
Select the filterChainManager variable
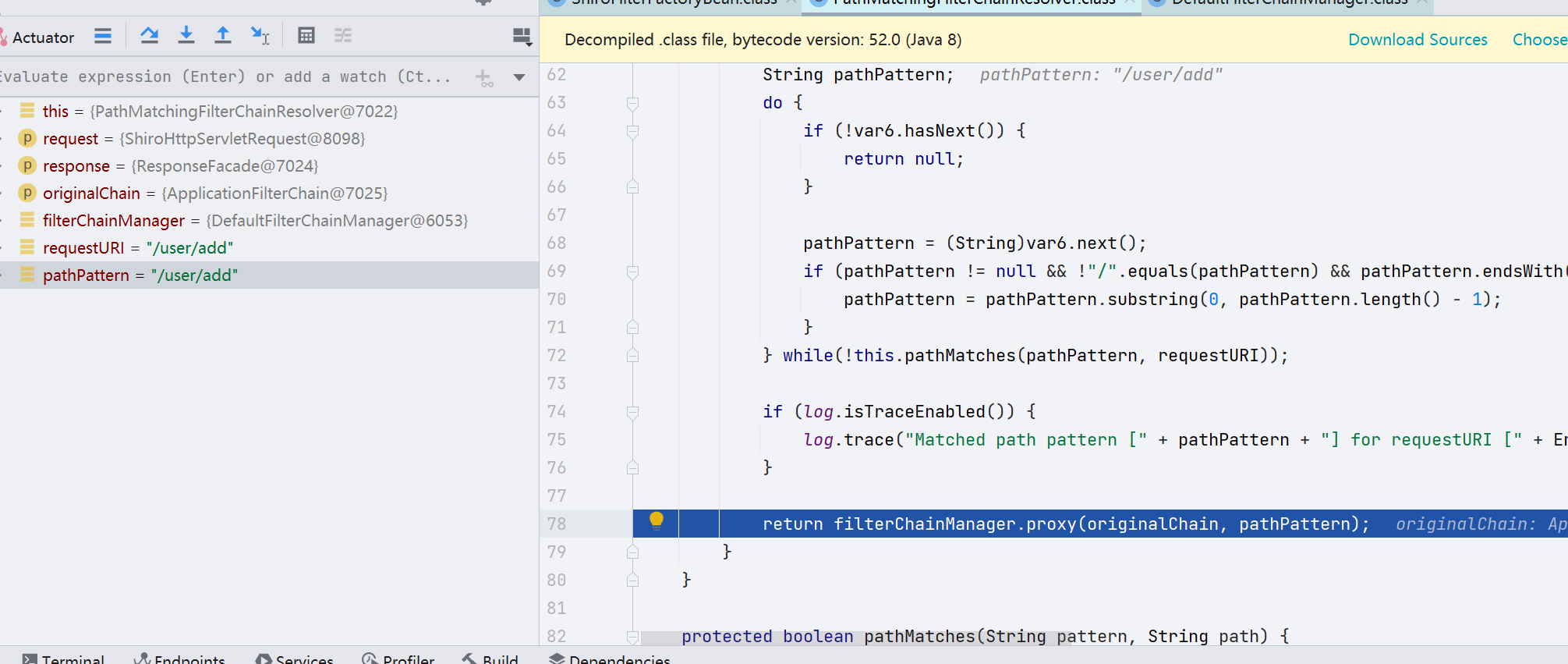pyautogui.click(x=114, y=221)
